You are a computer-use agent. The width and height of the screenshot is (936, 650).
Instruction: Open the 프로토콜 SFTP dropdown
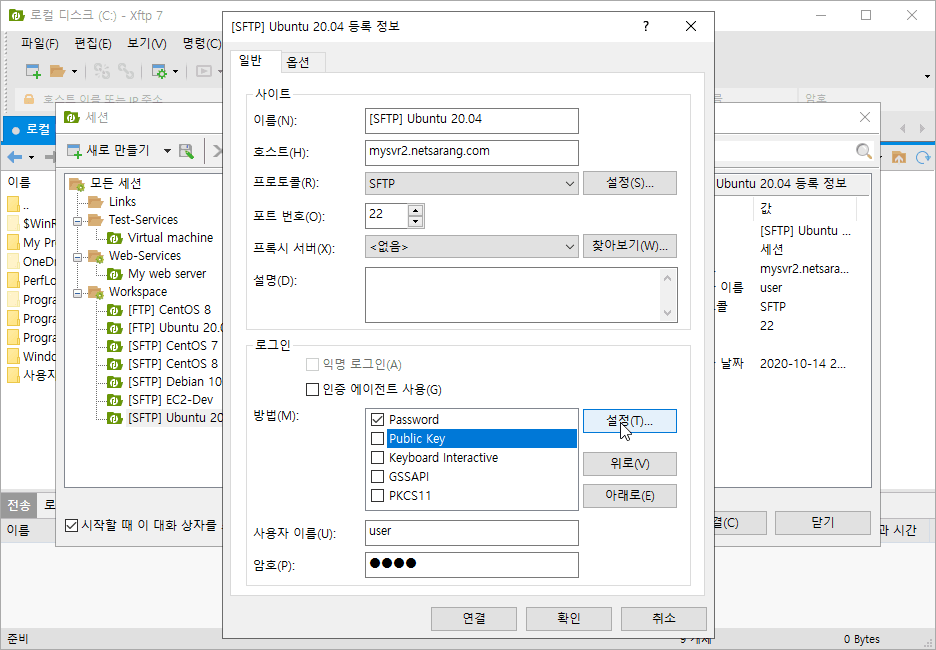(x=472, y=183)
